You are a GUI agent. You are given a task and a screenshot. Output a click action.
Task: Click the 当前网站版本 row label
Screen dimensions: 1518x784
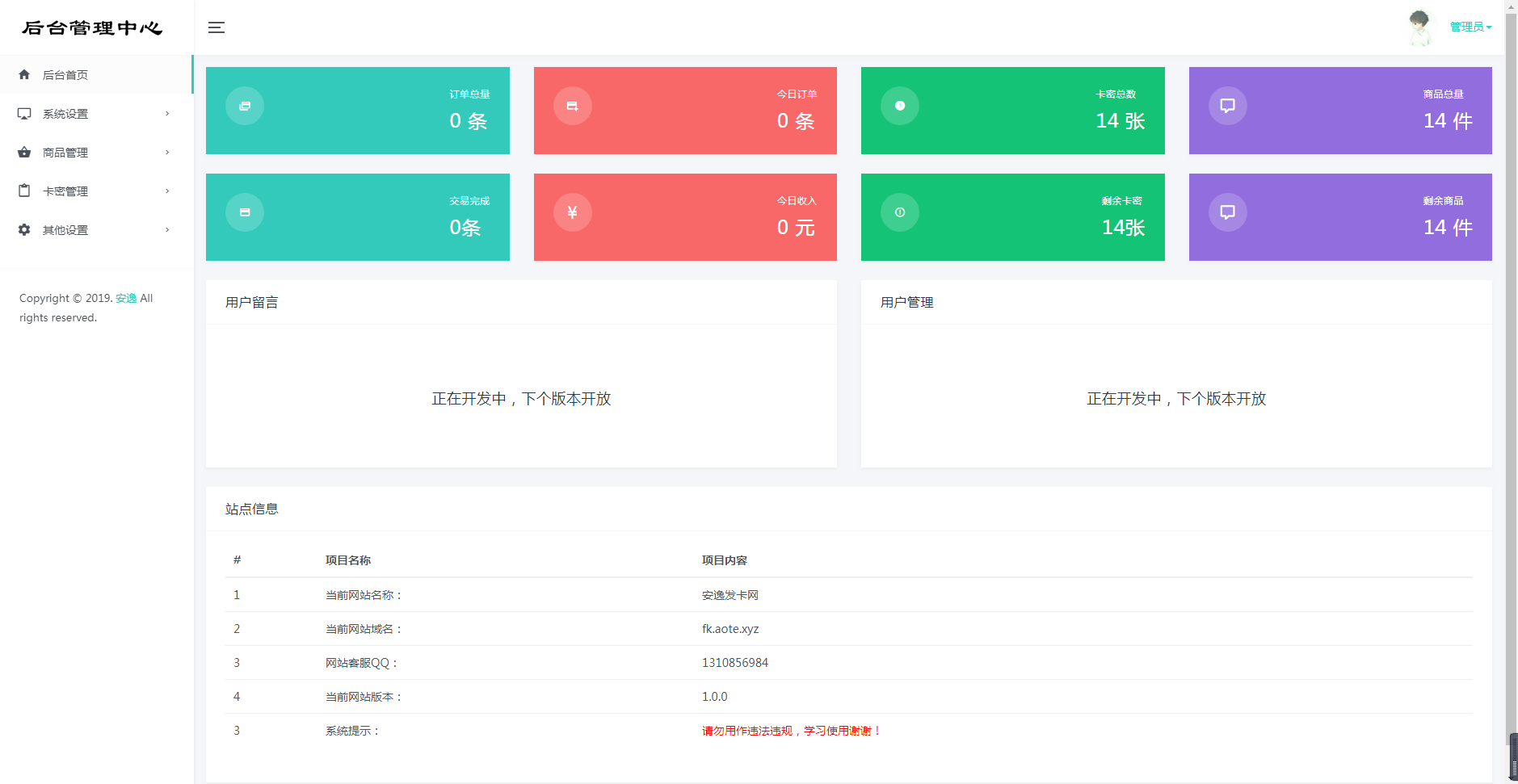pos(364,697)
